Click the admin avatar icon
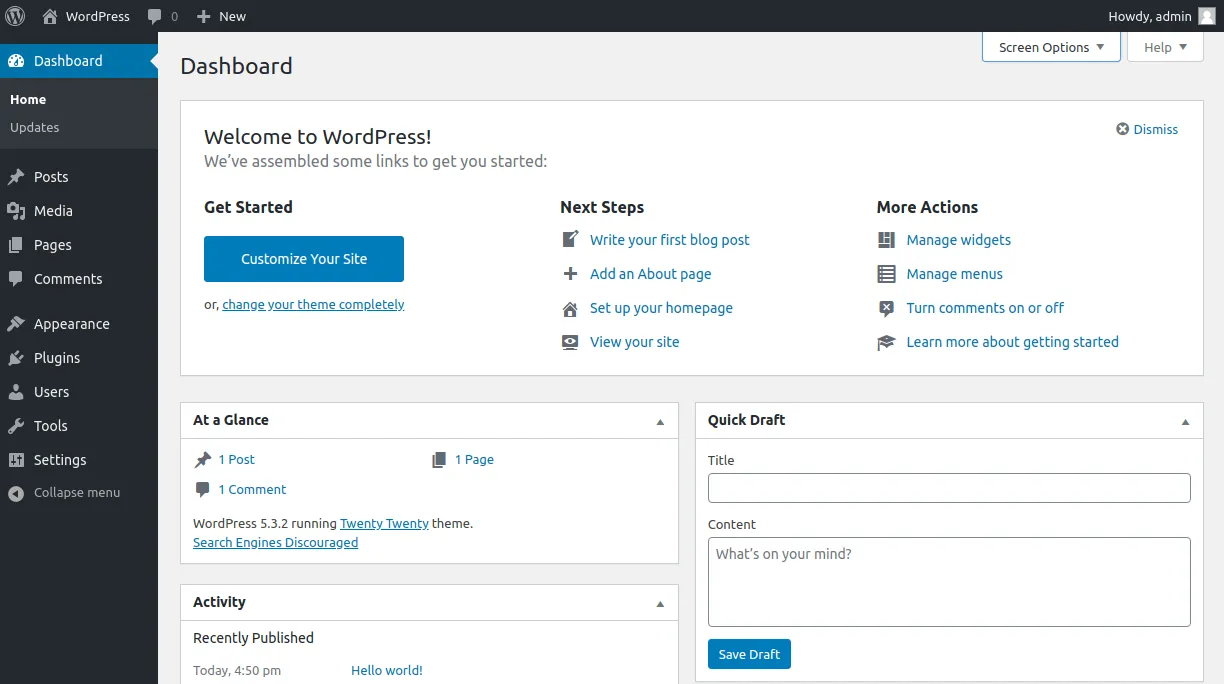The height and width of the screenshot is (684, 1224). (x=1207, y=16)
